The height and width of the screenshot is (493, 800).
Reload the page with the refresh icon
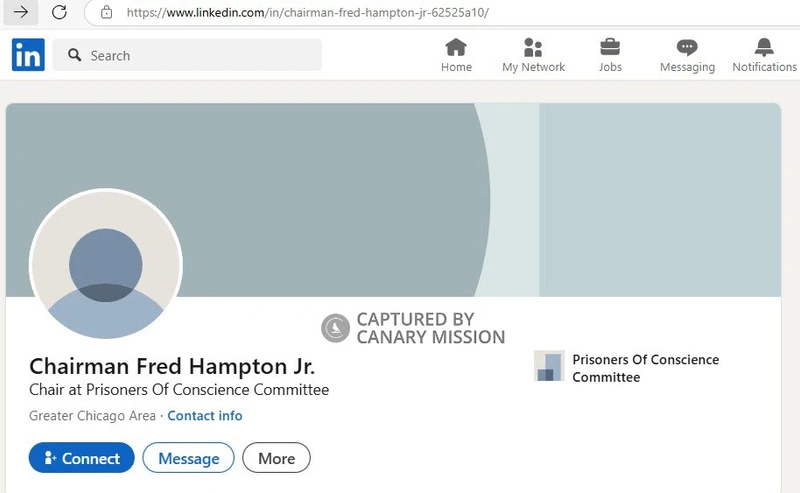click(59, 12)
